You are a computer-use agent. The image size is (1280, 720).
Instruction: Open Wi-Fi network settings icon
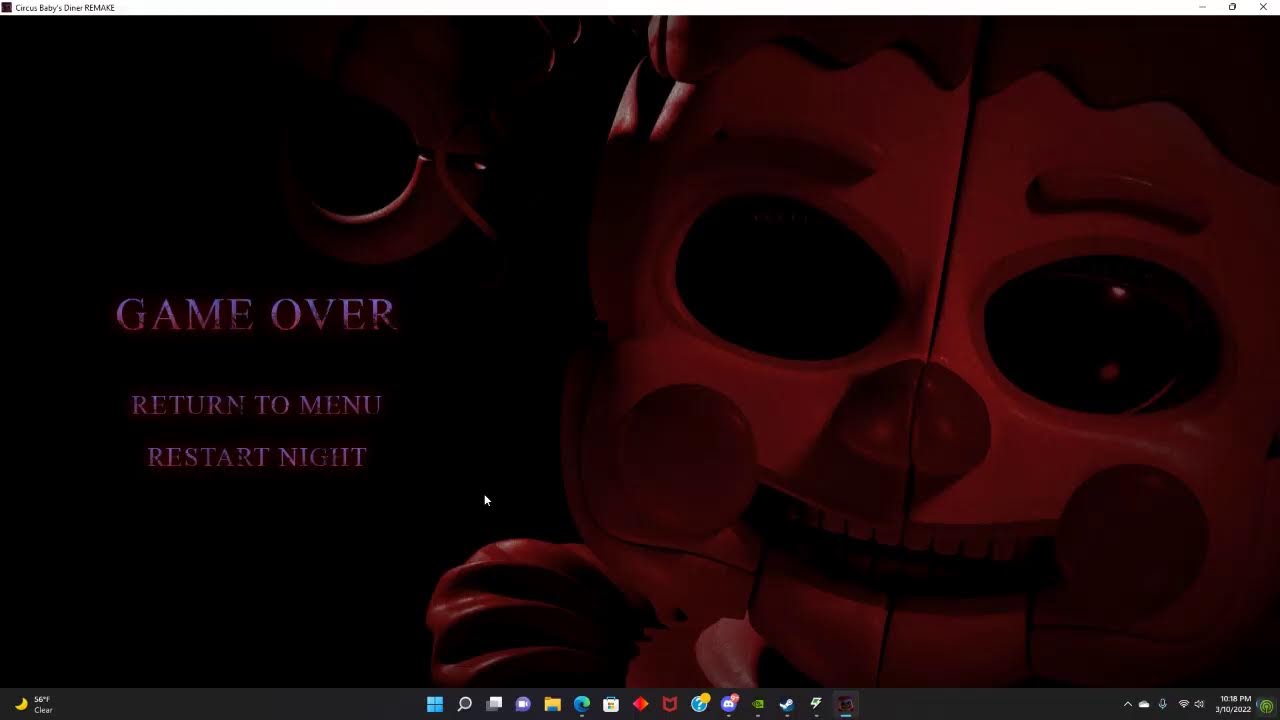tap(1184, 705)
